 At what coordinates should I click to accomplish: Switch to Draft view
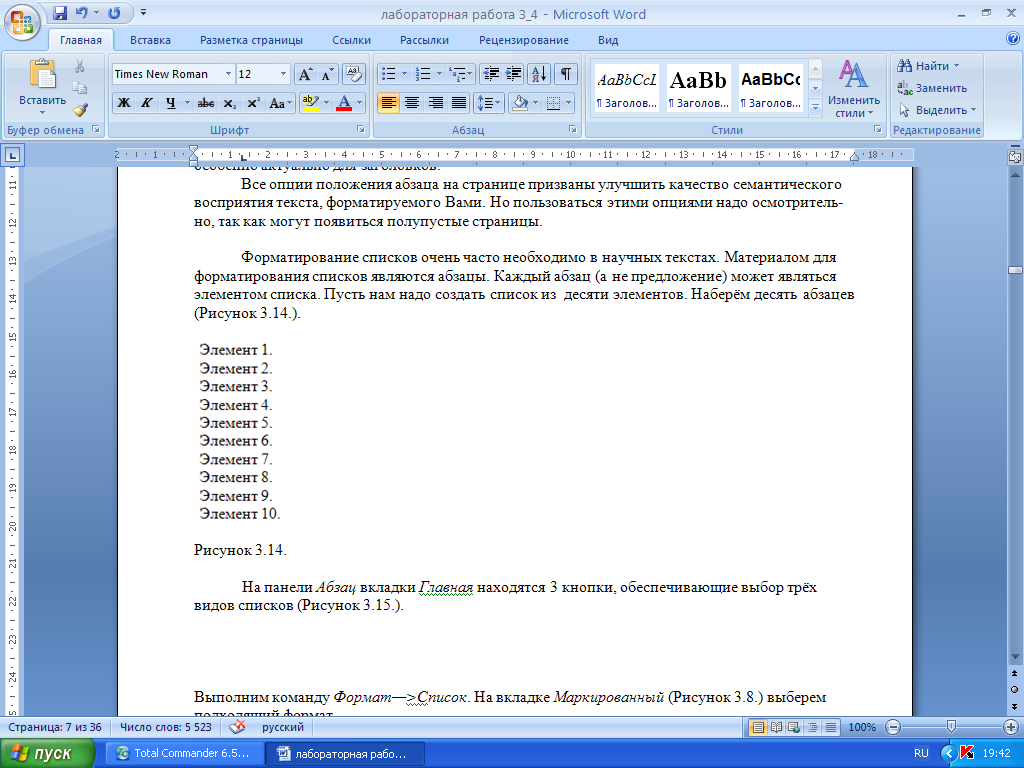[831, 727]
